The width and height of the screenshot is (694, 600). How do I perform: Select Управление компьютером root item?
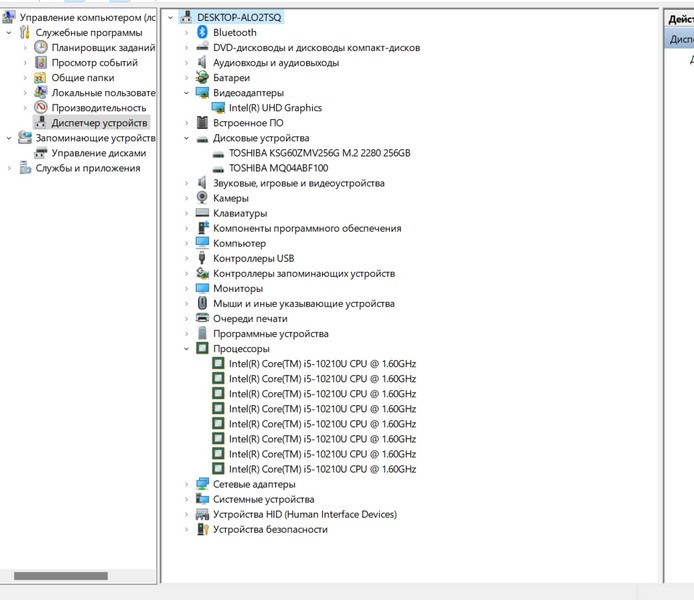click(88, 17)
